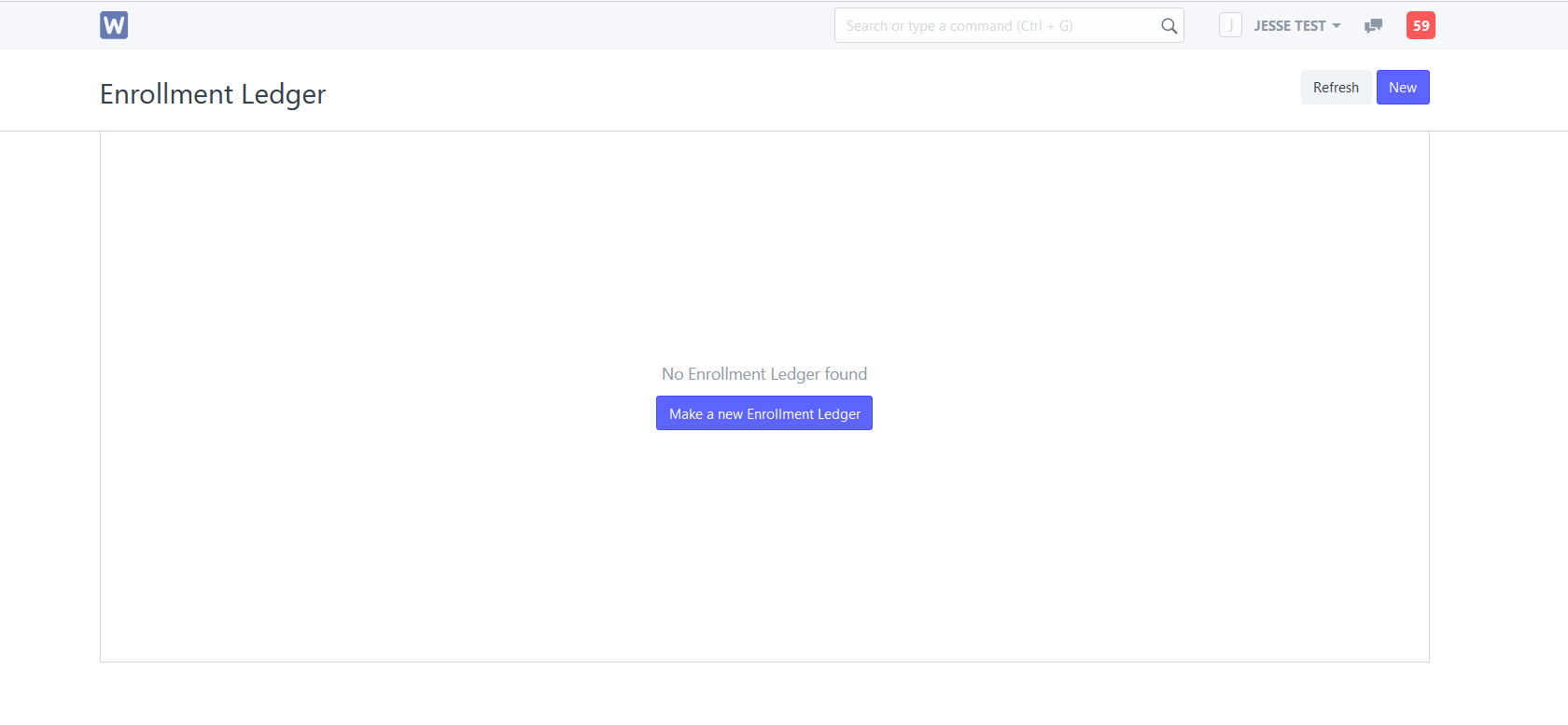The image size is (1568, 725).
Task: Open the W home logo
Action: coord(114,25)
